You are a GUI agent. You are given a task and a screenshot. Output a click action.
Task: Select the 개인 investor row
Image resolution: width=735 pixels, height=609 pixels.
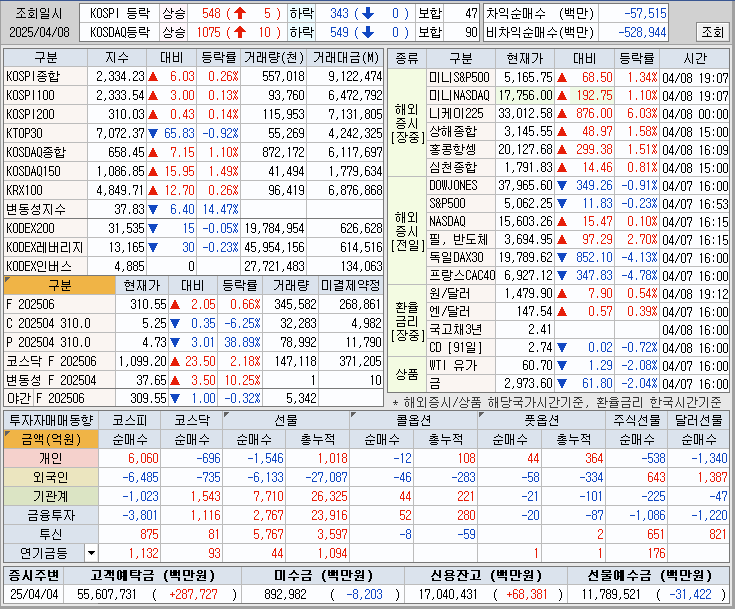tap(367, 458)
